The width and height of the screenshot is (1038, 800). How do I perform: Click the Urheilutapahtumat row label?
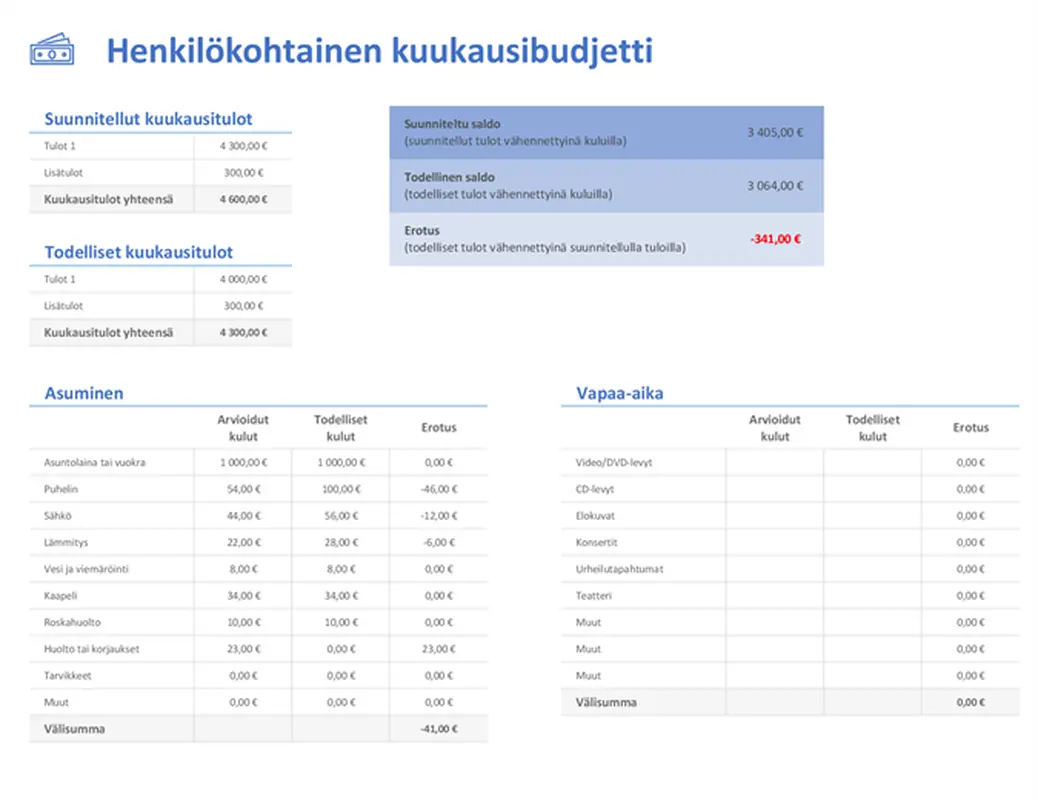click(x=619, y=569)
